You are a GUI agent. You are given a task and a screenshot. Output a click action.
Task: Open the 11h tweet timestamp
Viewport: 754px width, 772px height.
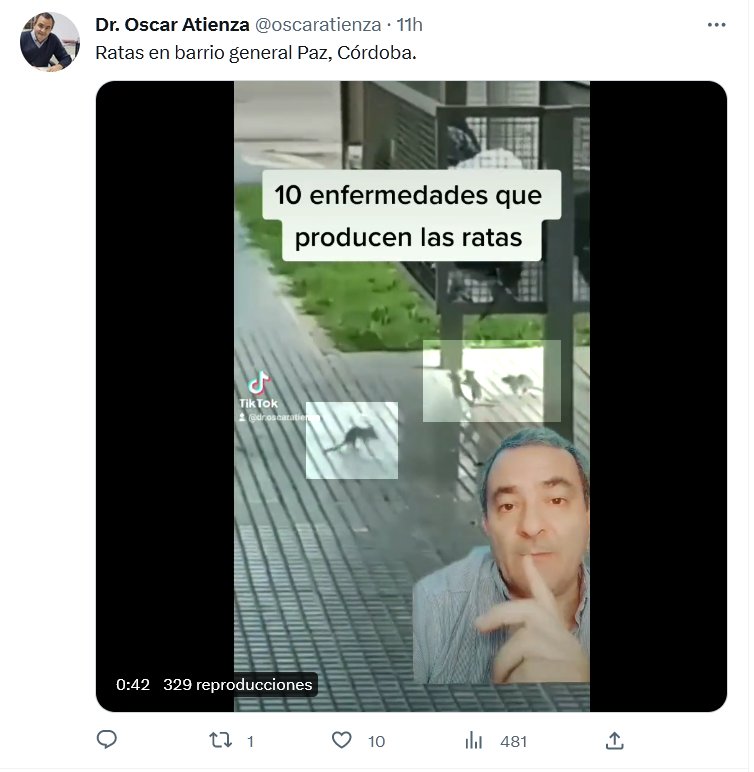point(412,25)
